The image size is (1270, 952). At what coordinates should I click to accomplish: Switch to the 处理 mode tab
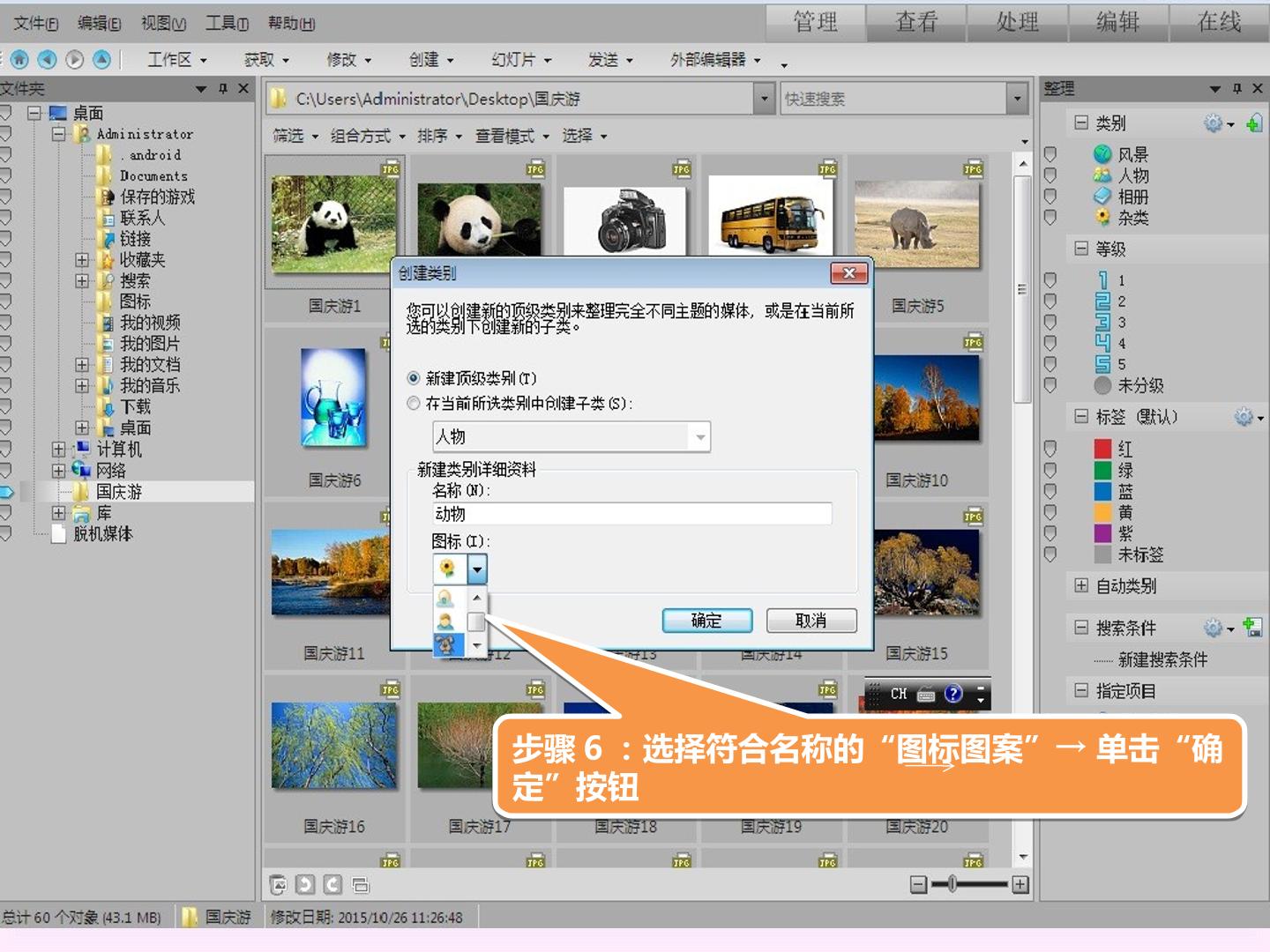coord(1018,22)
